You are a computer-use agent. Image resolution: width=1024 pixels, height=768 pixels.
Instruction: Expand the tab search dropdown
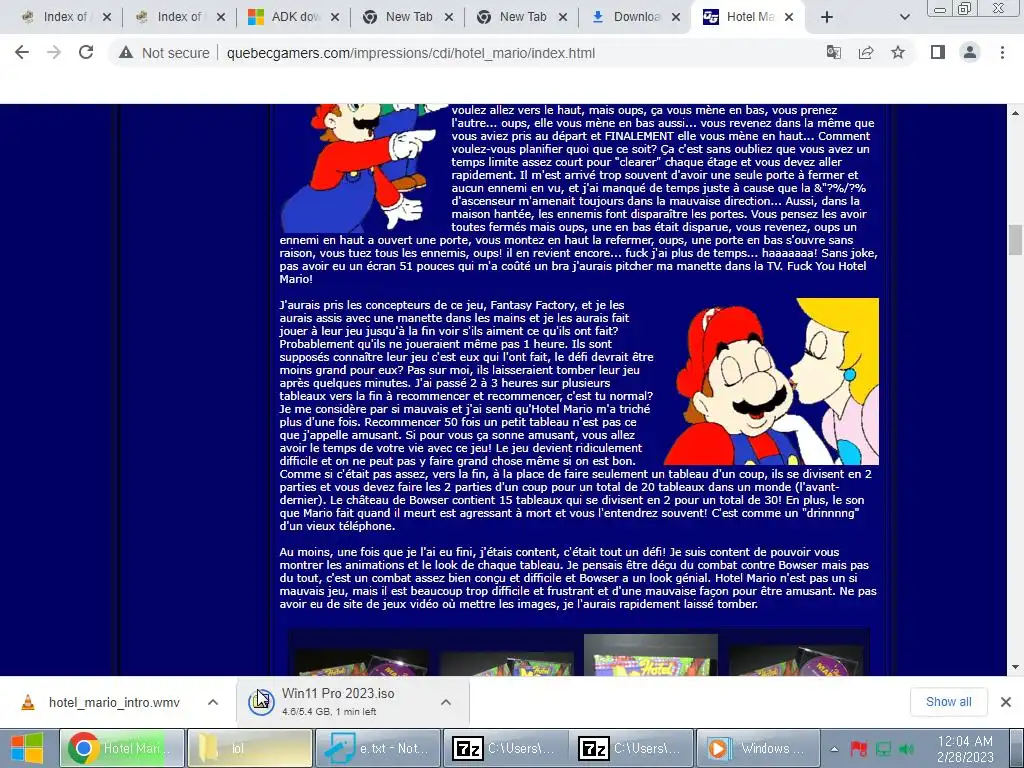click(x=904, y=17)
